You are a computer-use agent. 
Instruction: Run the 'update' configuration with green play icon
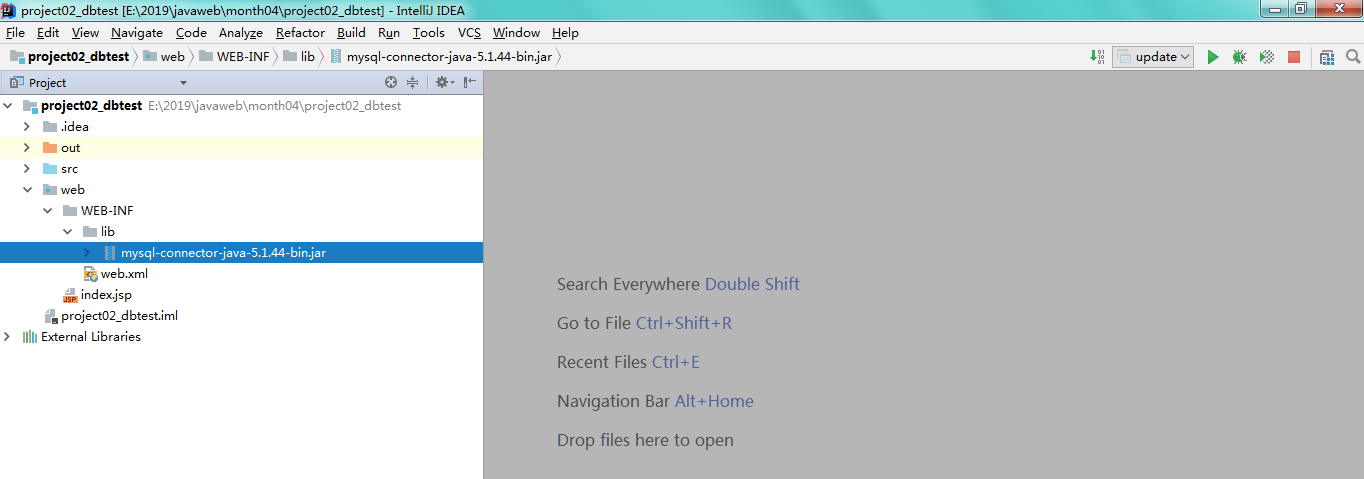pyautogui.click(x=1213, y=57)
